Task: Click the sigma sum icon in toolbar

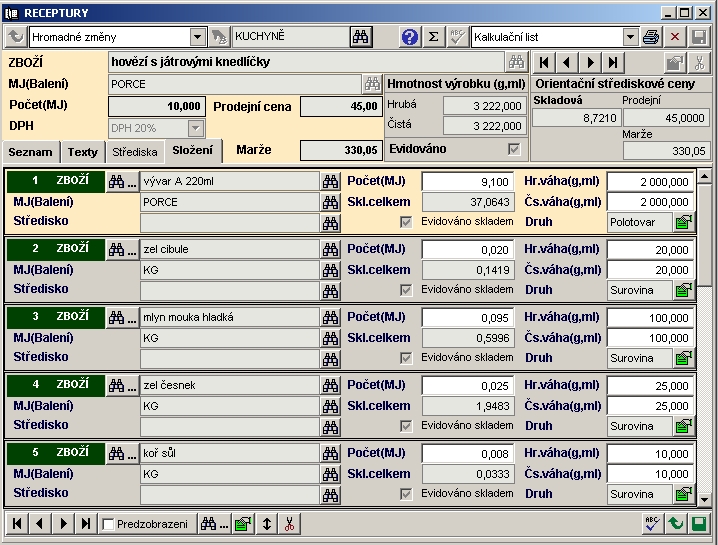Action: 433,37
